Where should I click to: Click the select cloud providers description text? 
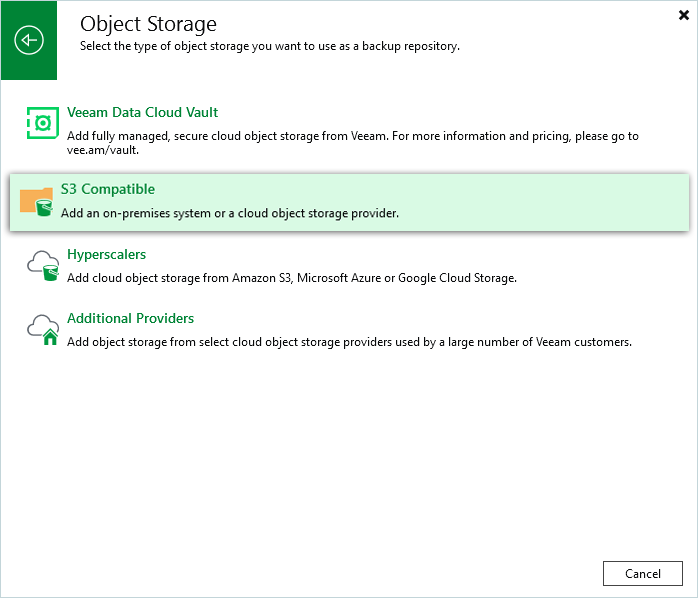point(349,342)
